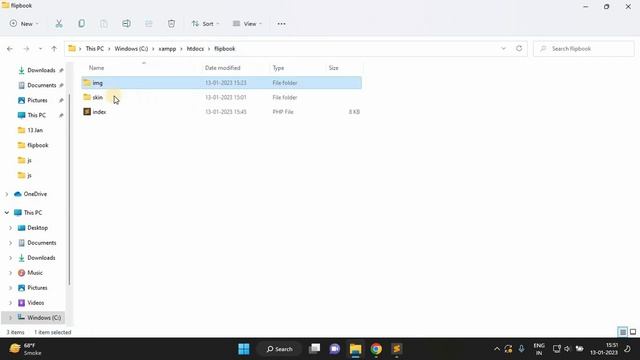Click 'Windows (C:)' in the address breadcrumb
Screen dimensions: 640x360
(131, 49)
